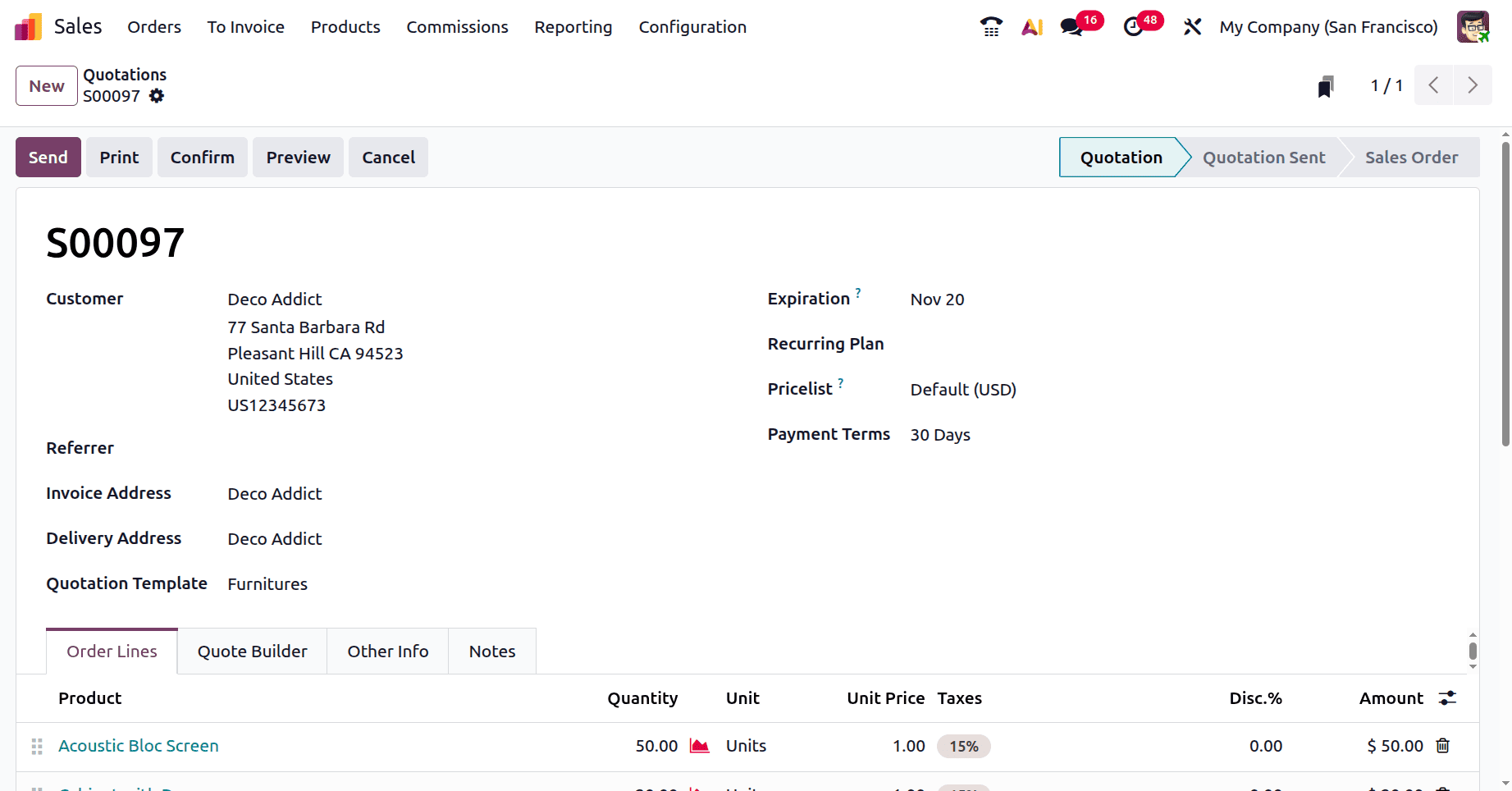Image resolution: width=1512 pixels, height=791 pixels.
Task: Open the Sales app home icon
Action: (x=28, y=27)
